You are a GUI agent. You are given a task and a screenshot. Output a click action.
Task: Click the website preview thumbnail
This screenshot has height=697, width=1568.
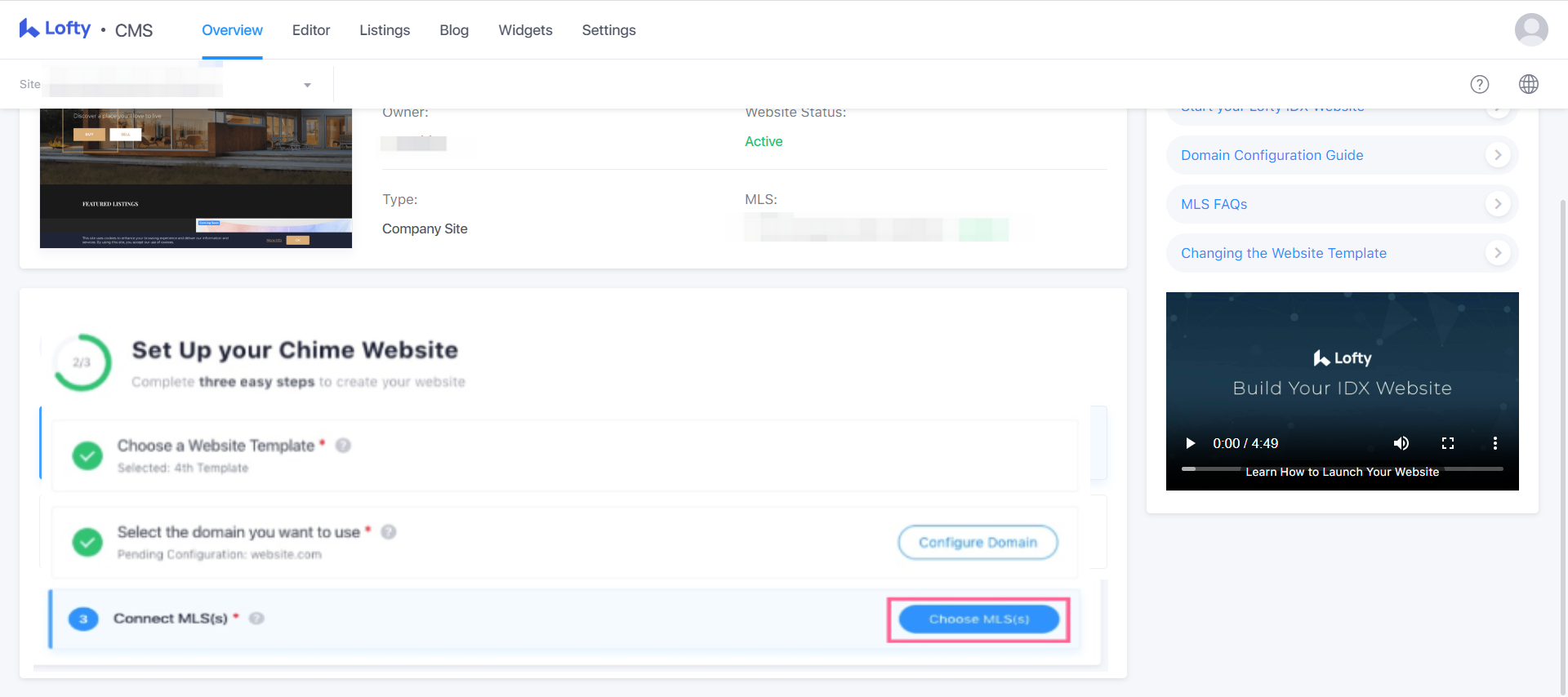click(196, 178)
